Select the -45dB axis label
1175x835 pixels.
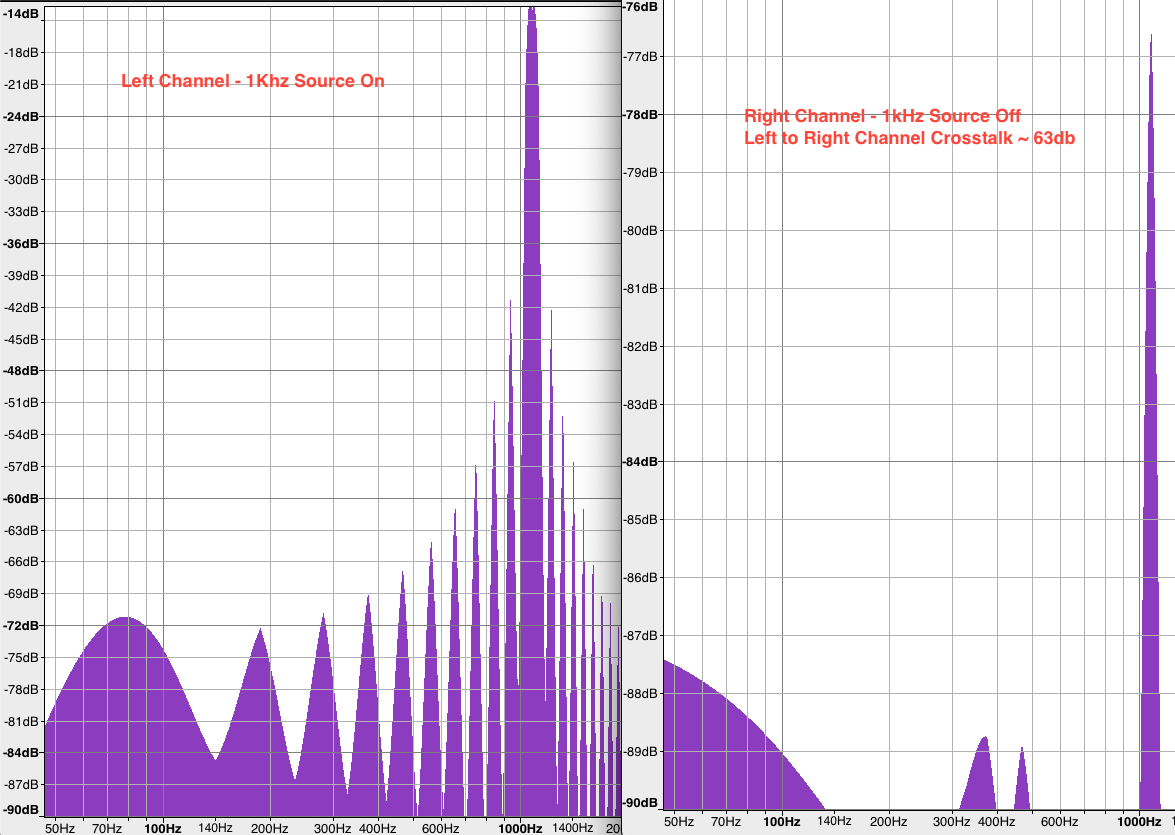click(x=22, y=340)
